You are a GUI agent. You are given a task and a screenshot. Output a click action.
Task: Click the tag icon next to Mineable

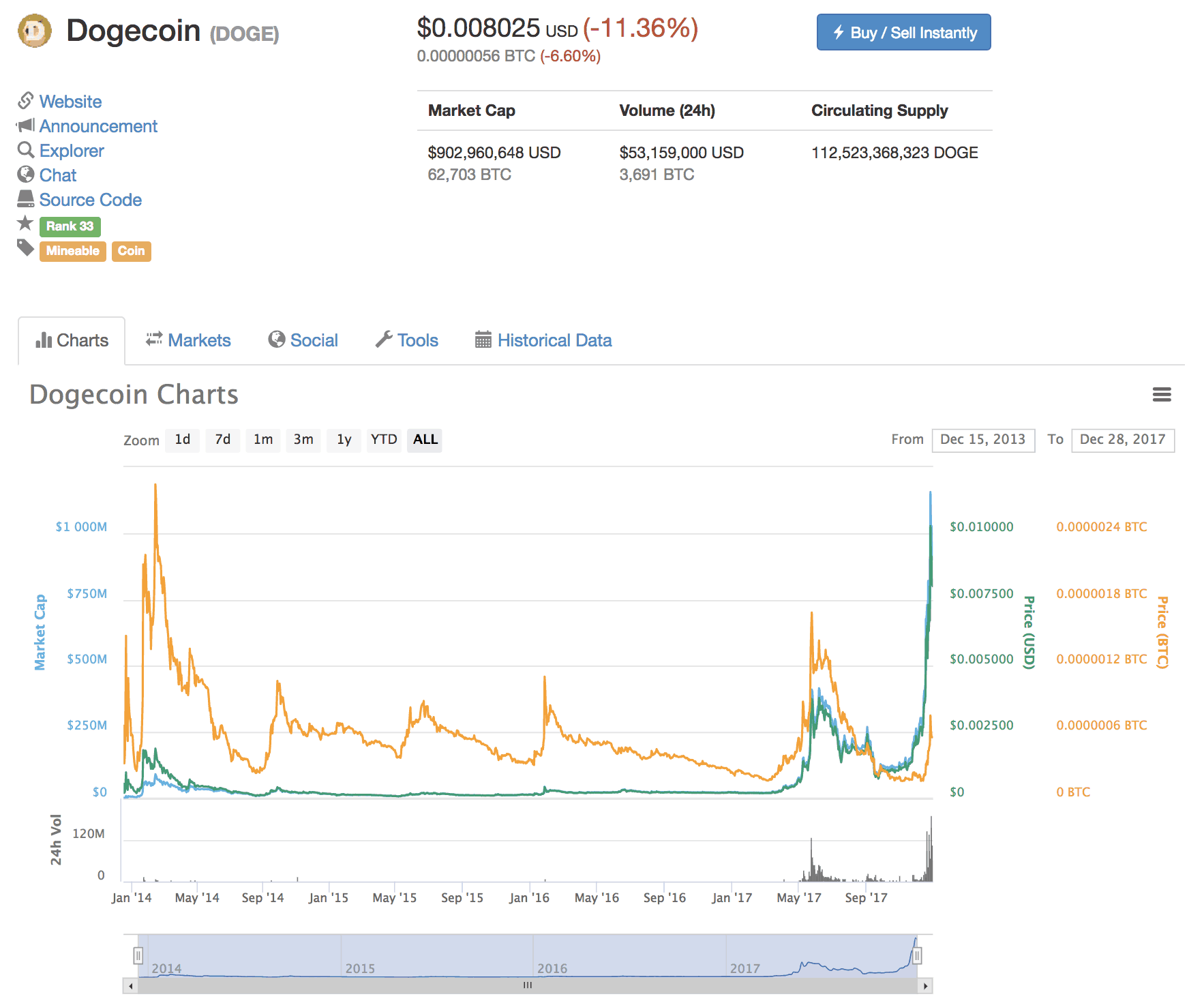click(x=25, y=248)
